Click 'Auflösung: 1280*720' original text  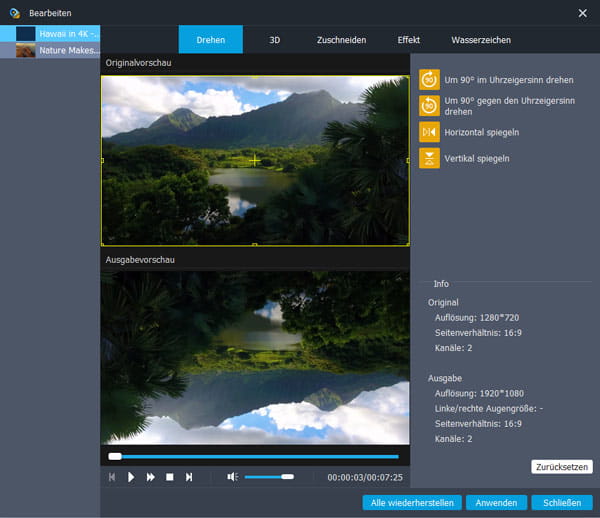click(x=477, y=318)
